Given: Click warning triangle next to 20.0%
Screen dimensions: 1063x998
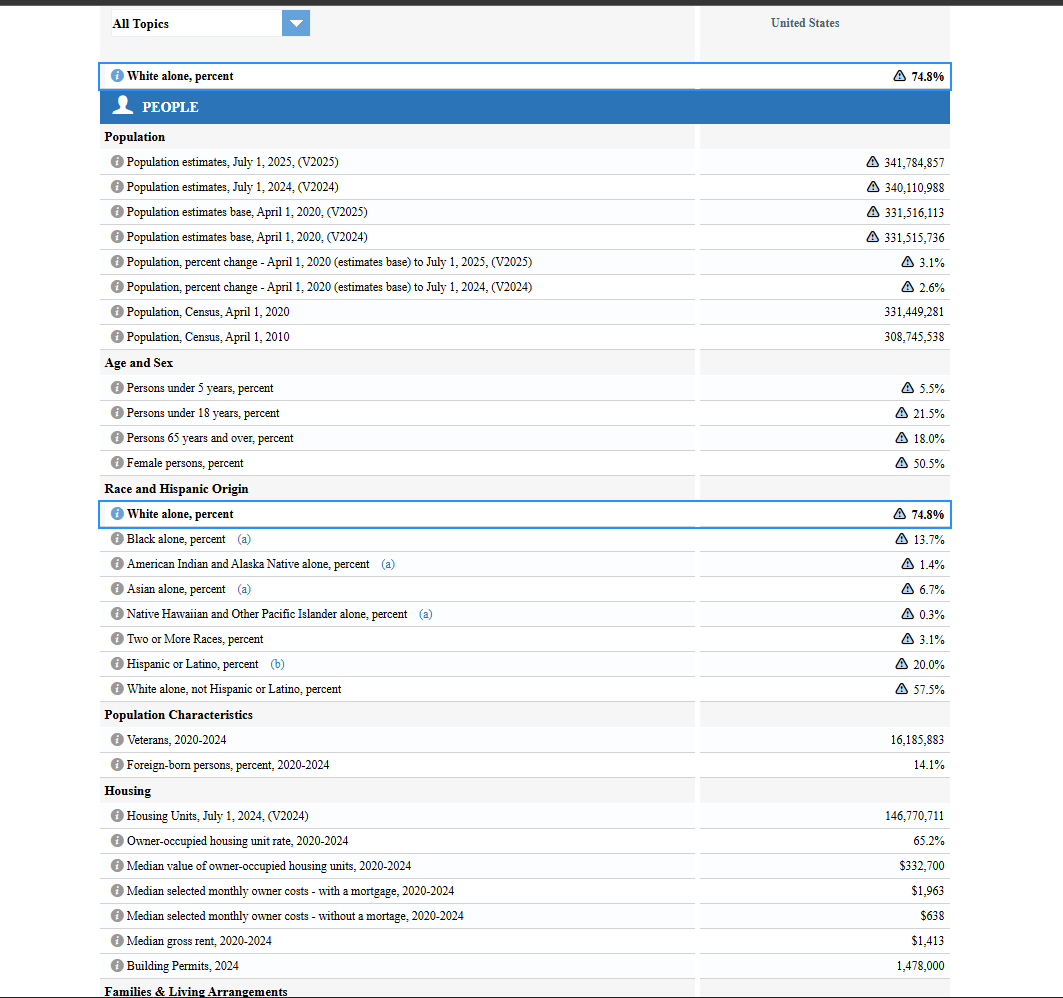Looking at the screenshot, I should tap(902, 664).
